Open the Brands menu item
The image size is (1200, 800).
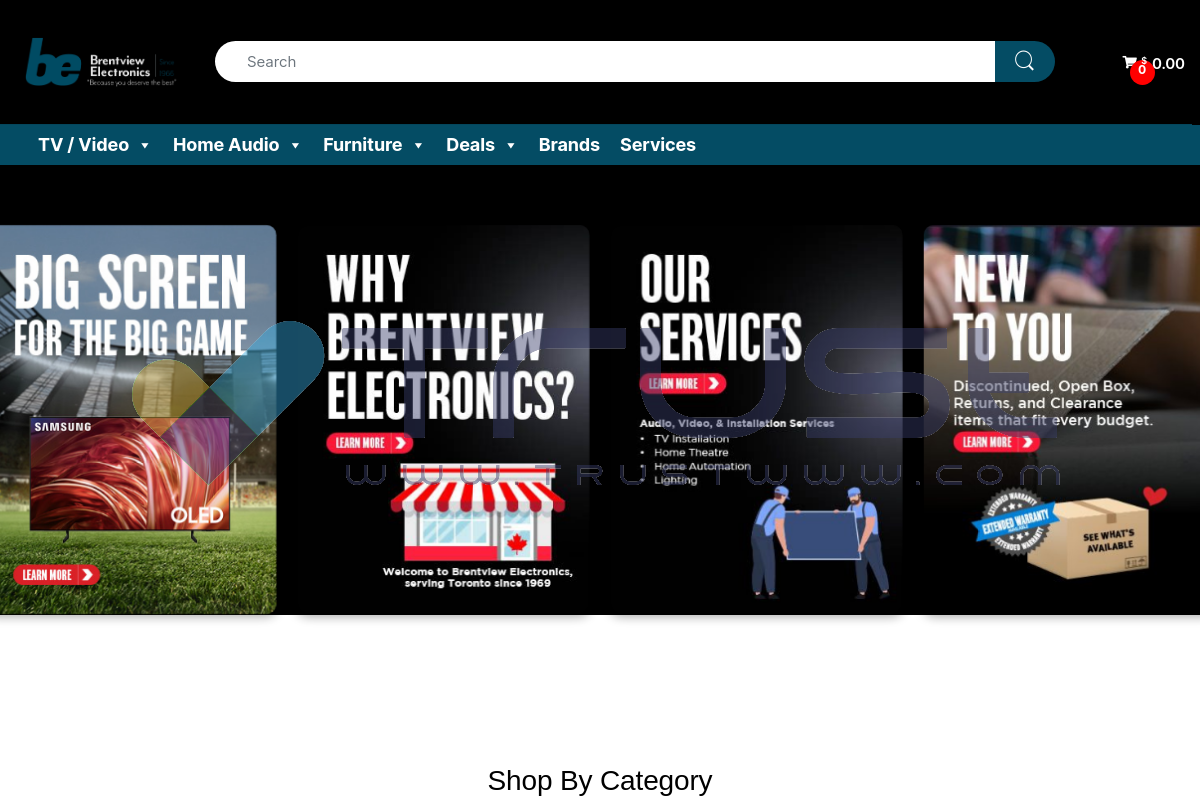coord(569,145)
